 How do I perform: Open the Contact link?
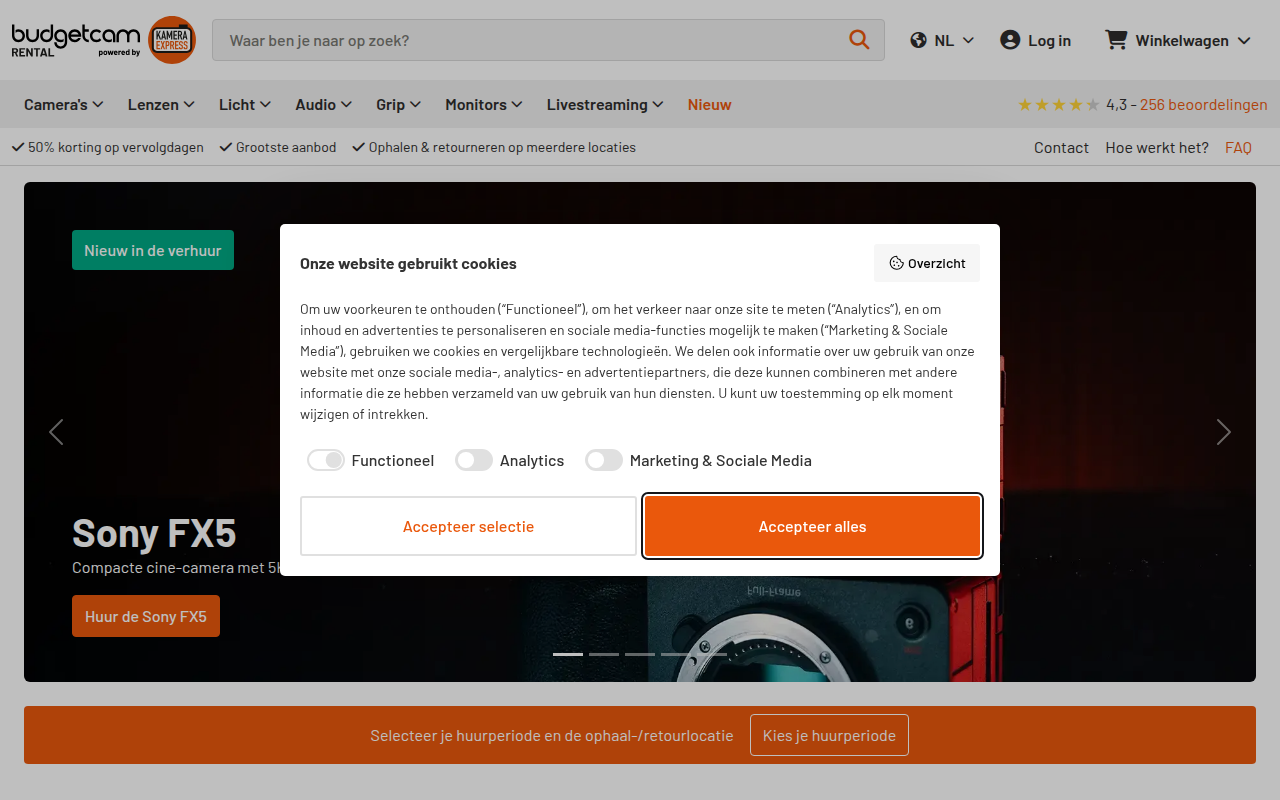(x=1061, y=147)
